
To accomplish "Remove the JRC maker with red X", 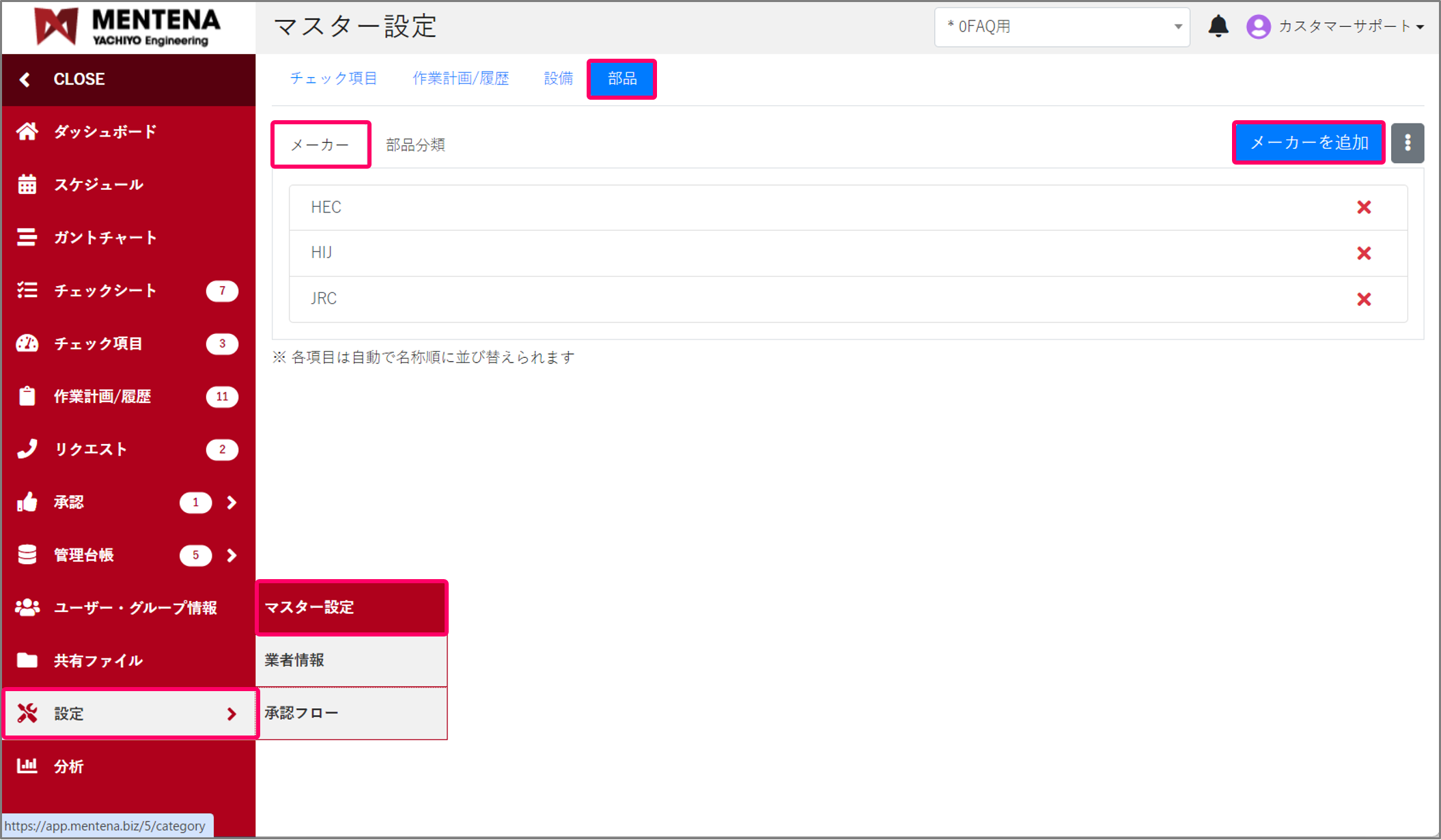I will click(1364, 299).
